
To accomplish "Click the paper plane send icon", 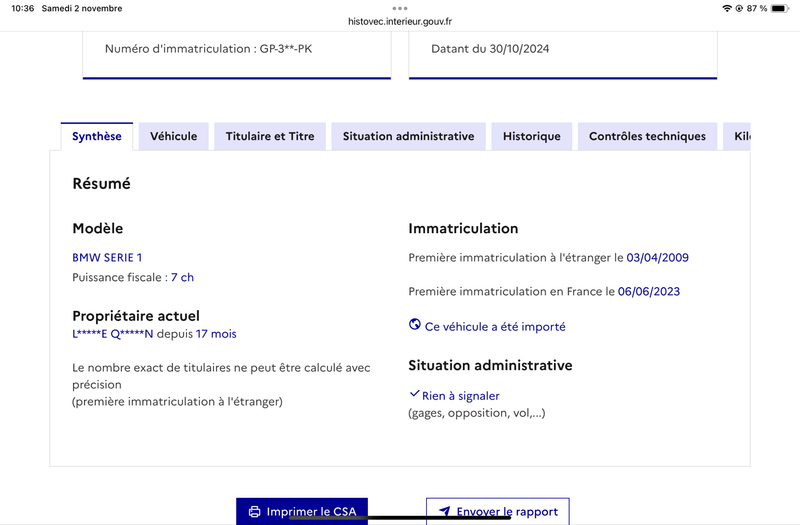I will 445,511.
